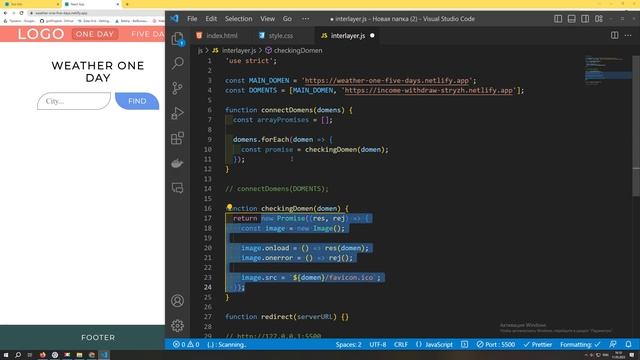Open the View menu

[267, 19]
